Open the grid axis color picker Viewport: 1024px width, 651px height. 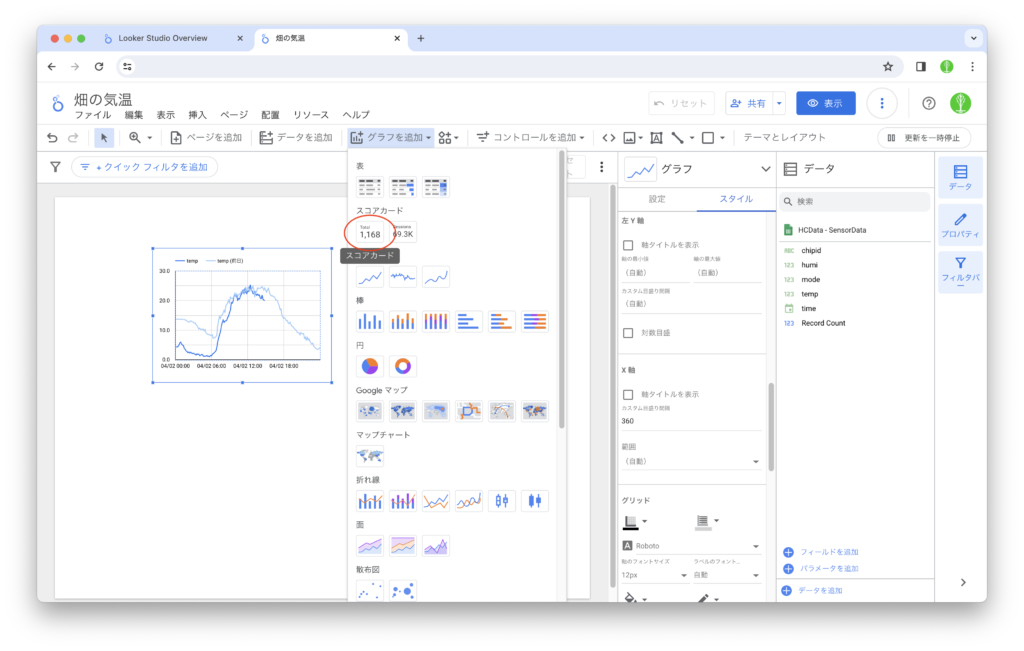(x=635, y=521)
